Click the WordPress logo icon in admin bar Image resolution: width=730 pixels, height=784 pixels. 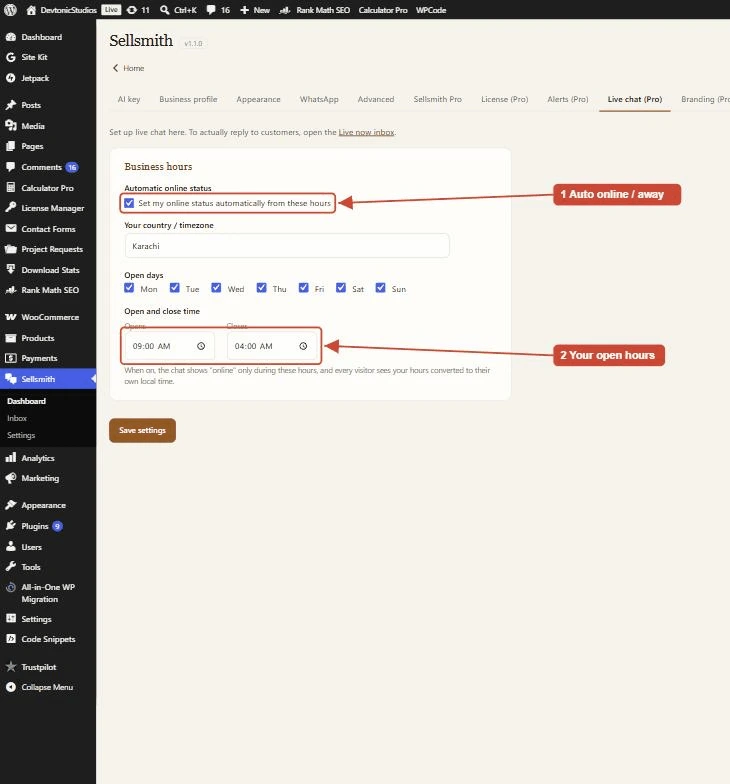tap(10, 10)
